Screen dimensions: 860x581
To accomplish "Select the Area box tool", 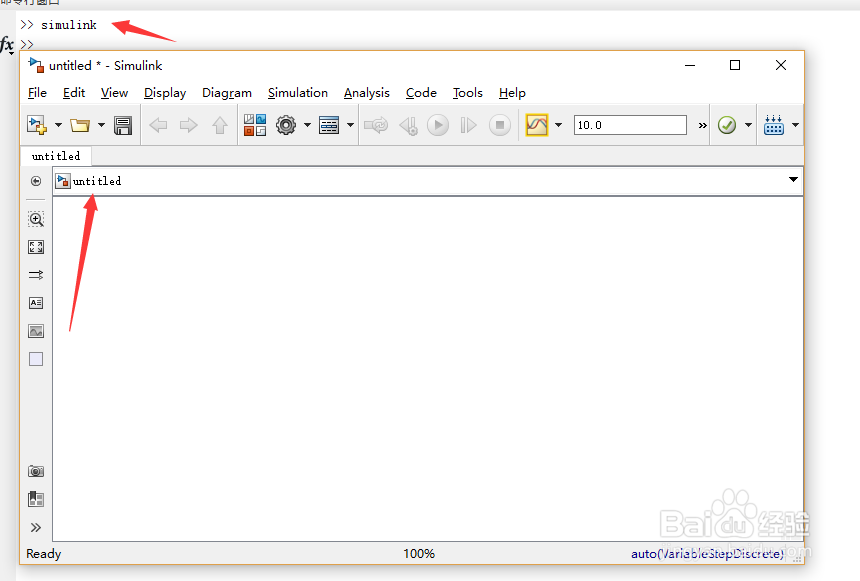I will (36, 359).
